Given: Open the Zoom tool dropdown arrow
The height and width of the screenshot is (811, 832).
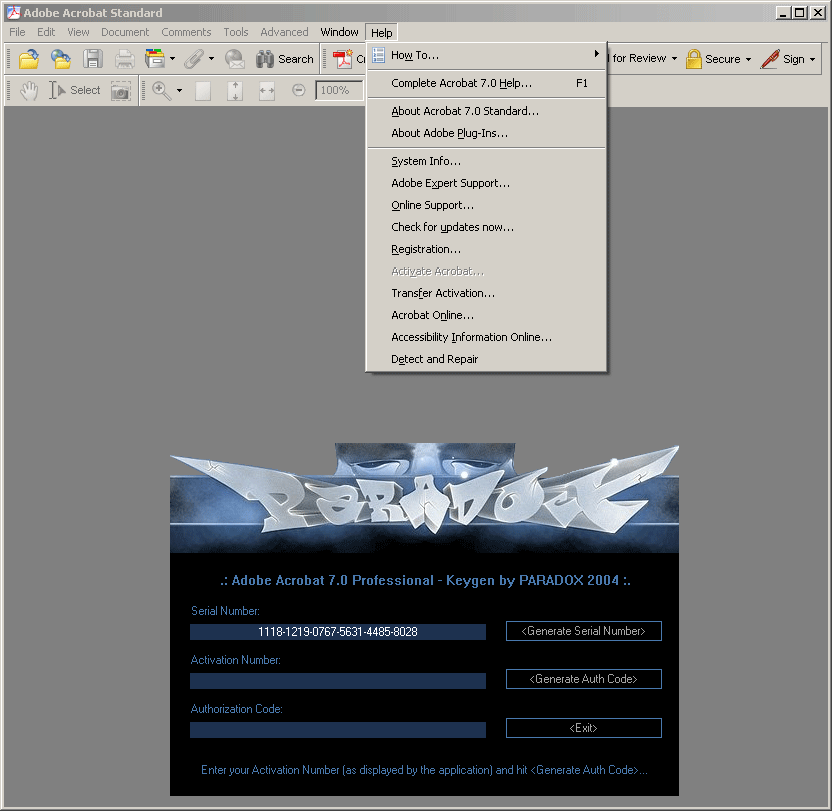Looking at the screenshot, I should 179,91.
